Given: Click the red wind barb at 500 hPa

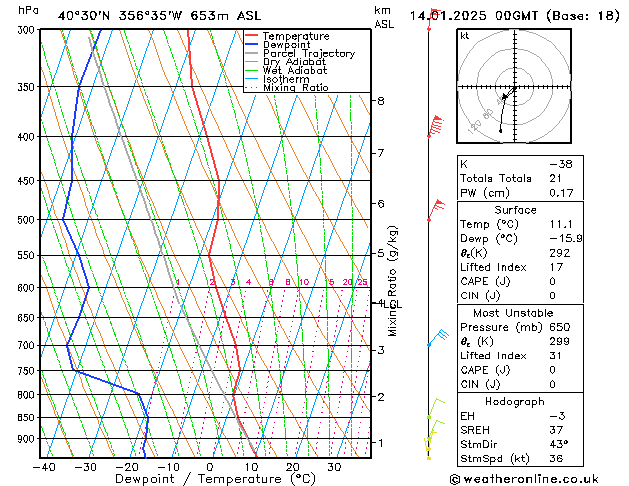Looking at the screenshot, I should click(x=436, y=210).
